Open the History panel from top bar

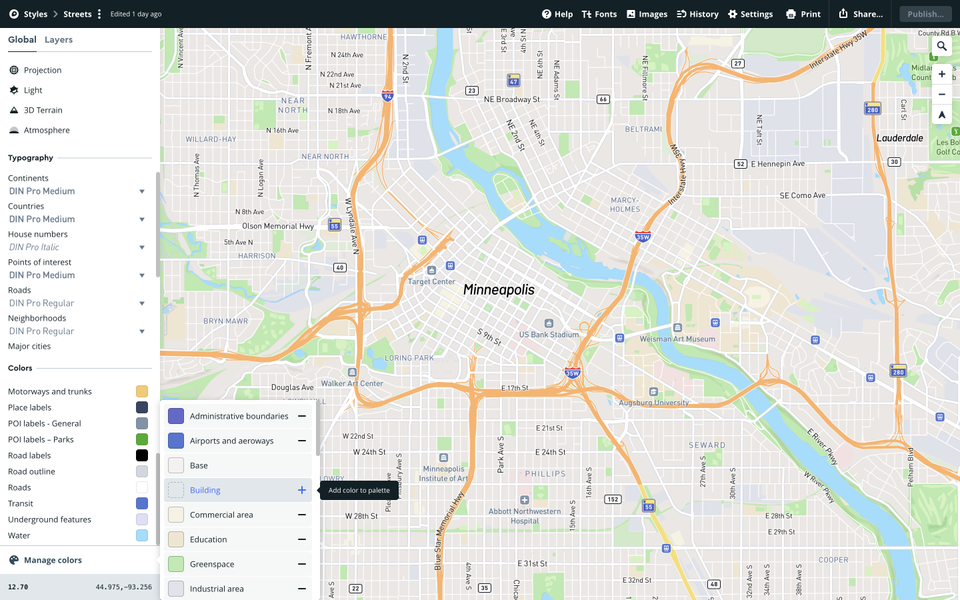pos(697,14)
